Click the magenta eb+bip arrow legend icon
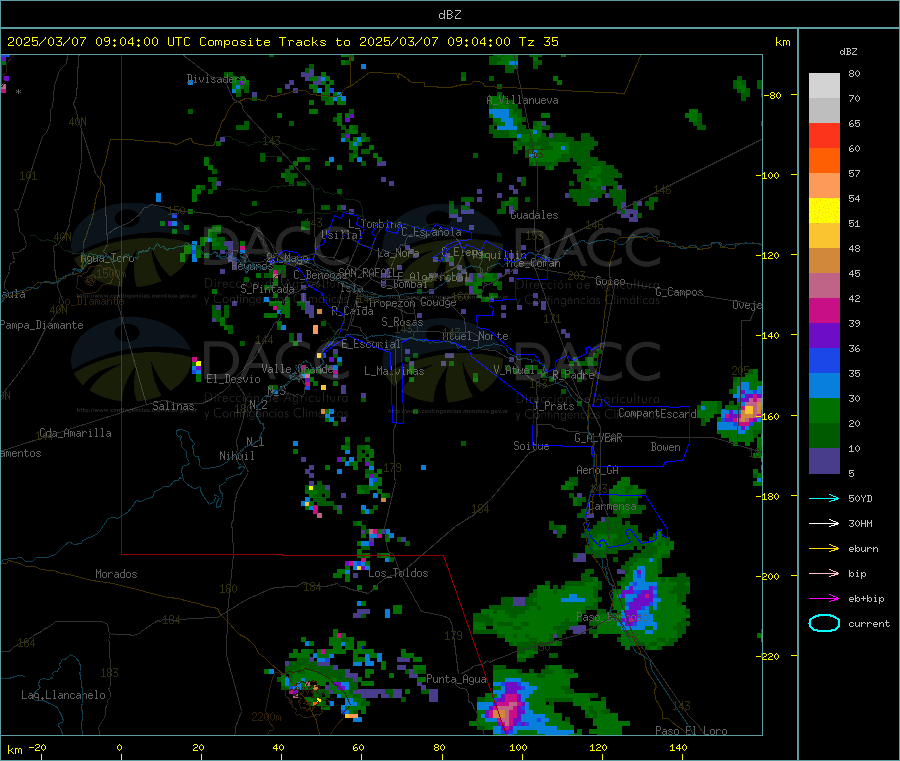900x761 pixels. [824, 599]
